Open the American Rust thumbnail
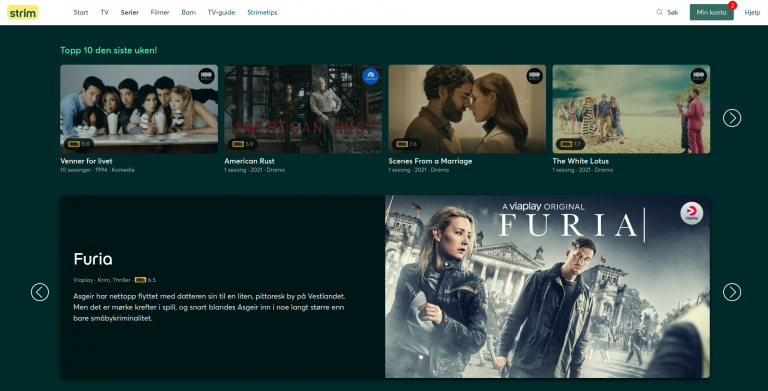 point(303,109)
